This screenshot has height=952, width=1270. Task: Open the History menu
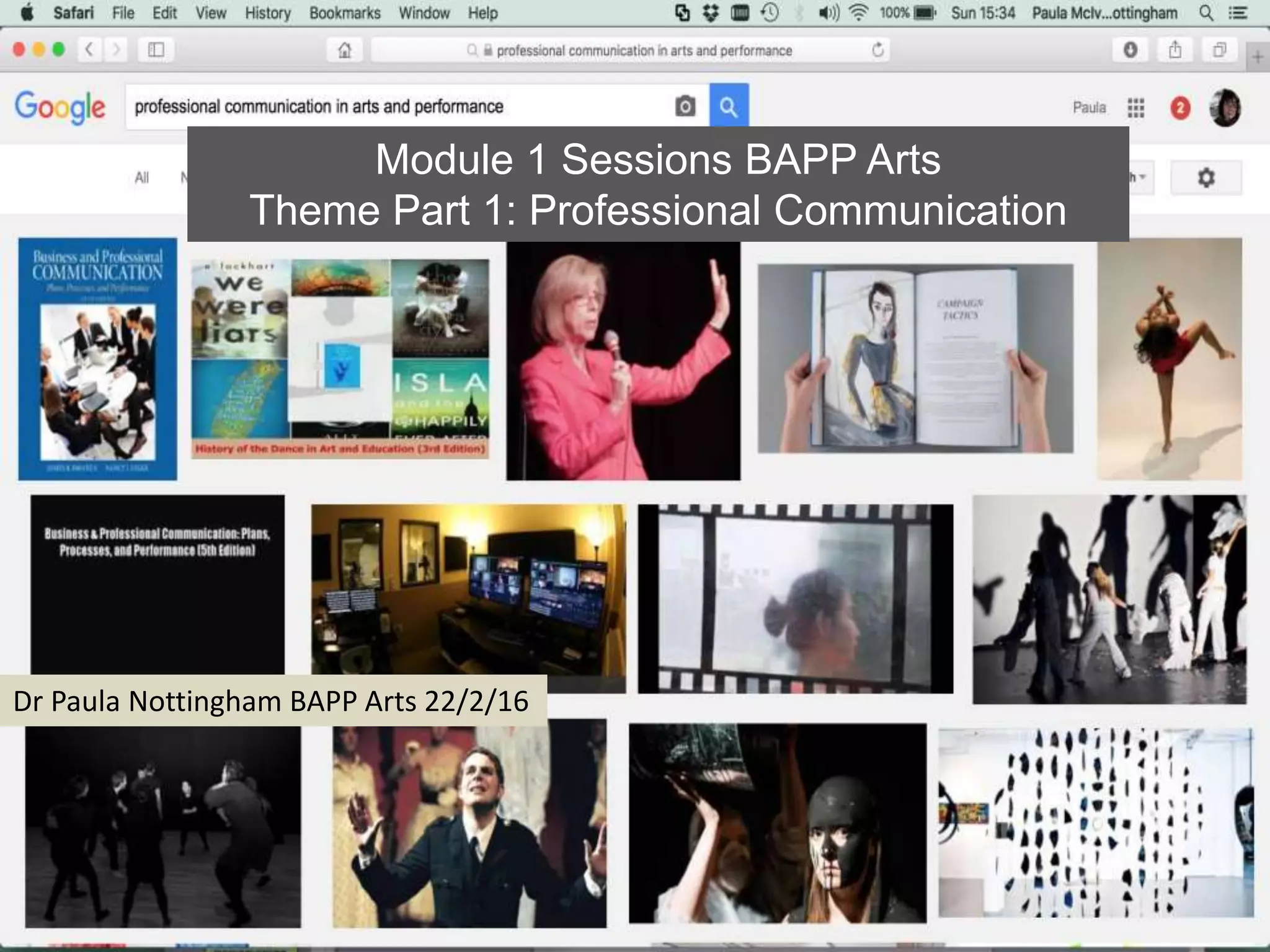(x=267, y=13)
